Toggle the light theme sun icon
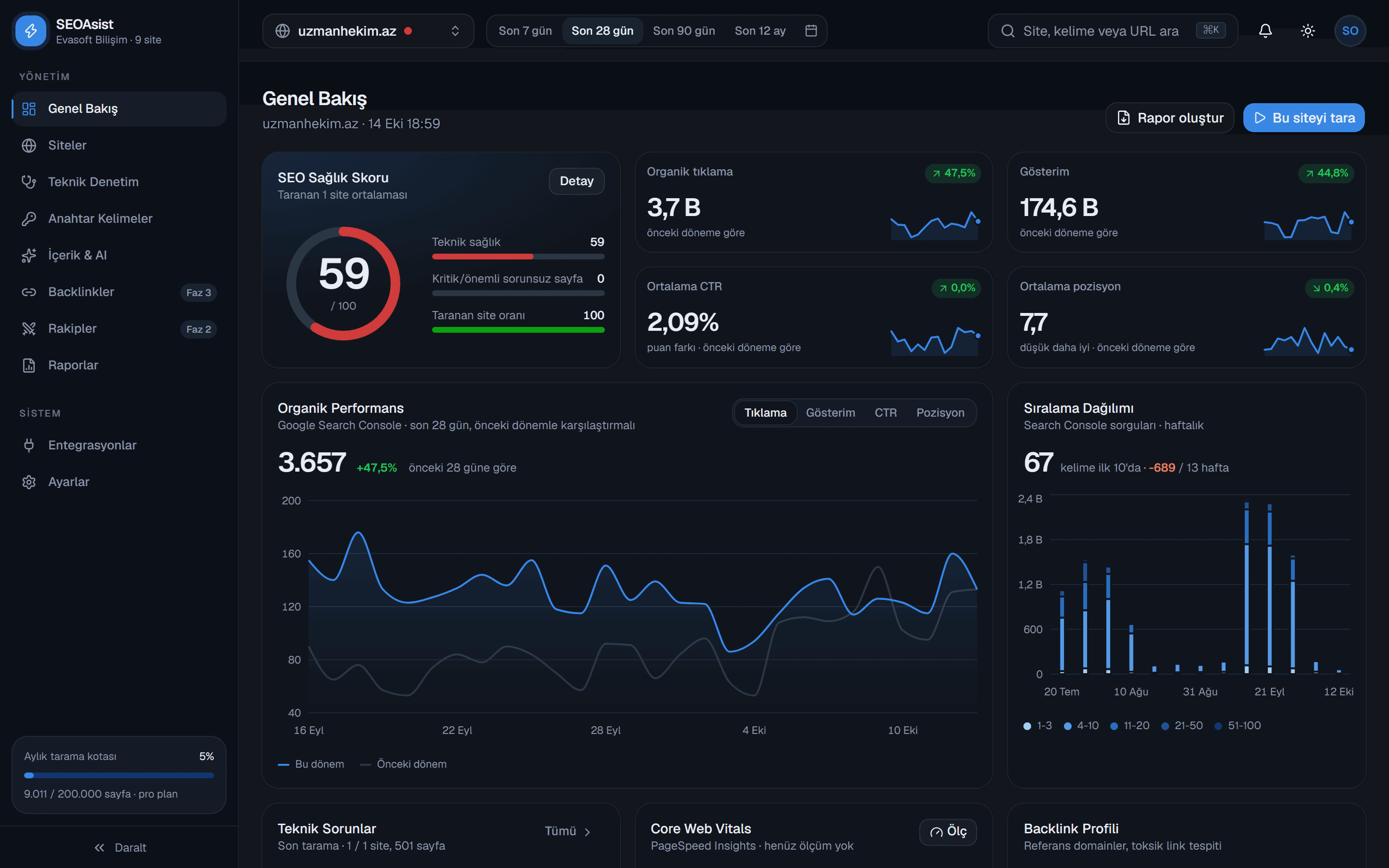The height and width of the screenshot is (868, 1389). pyautogui.click(x=1307, y=31)
